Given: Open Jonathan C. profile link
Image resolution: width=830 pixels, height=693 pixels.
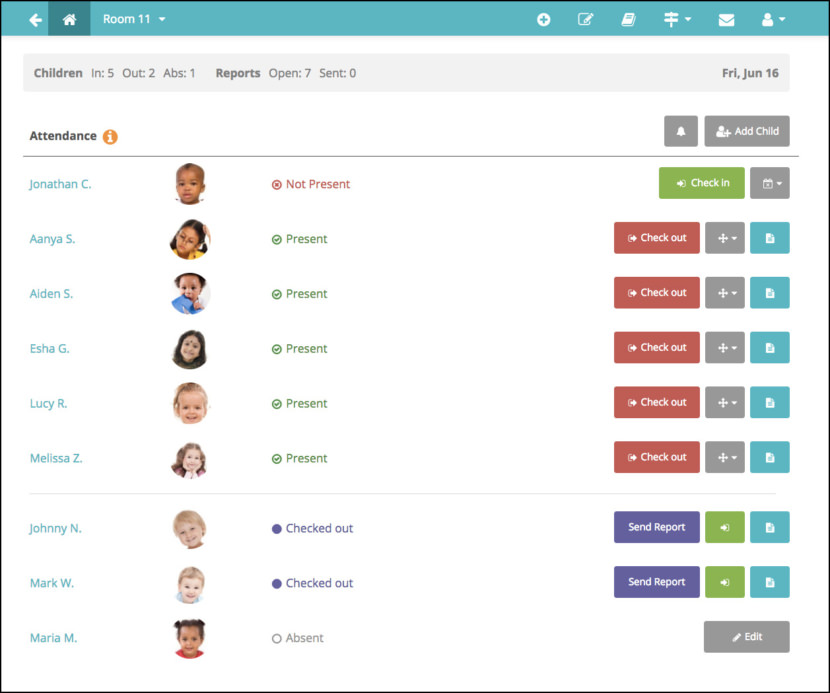Looking at the screenshot, I should (60, 184).
